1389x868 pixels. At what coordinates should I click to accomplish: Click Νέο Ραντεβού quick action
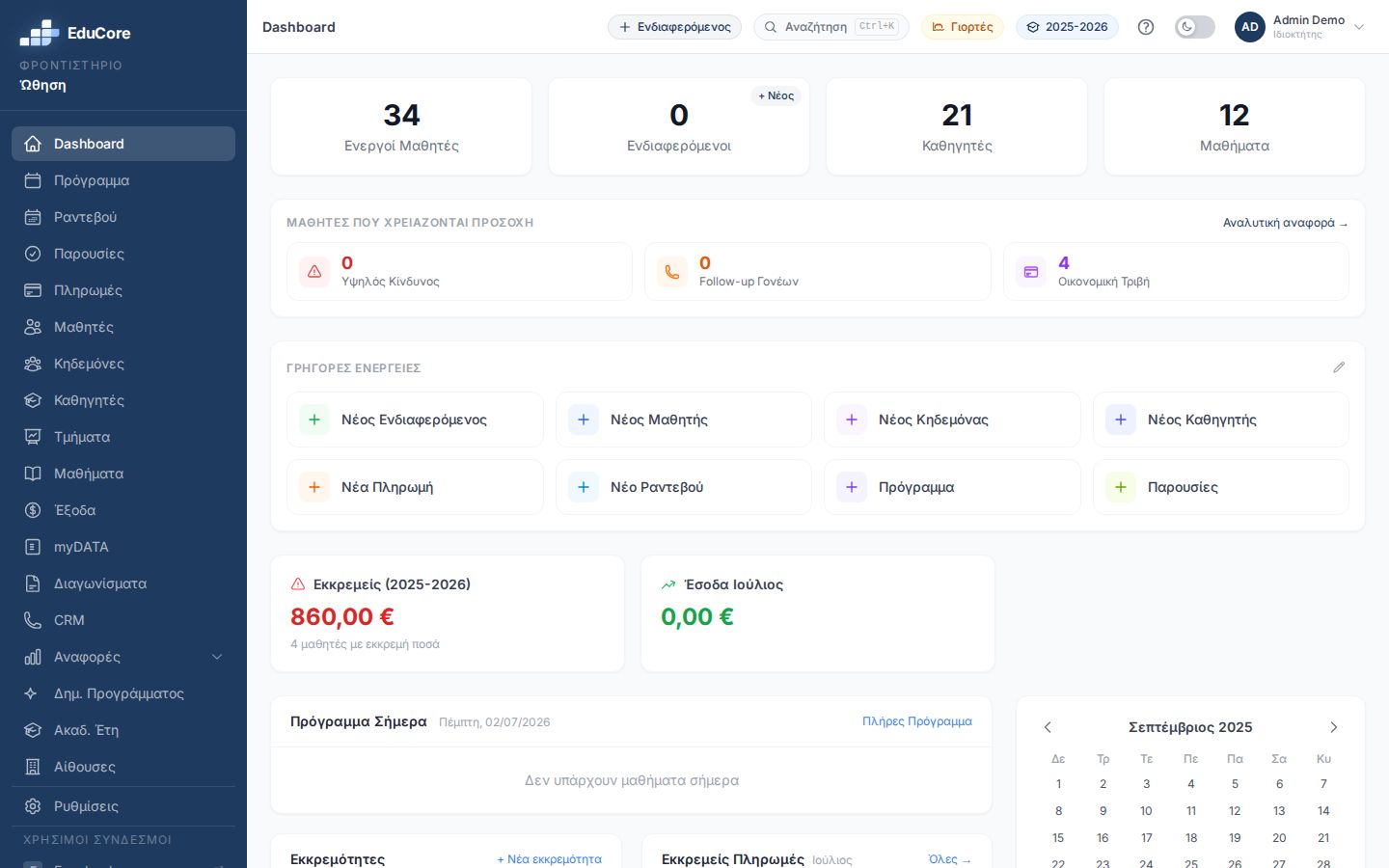pyautogui.click(x=684, y=487)
